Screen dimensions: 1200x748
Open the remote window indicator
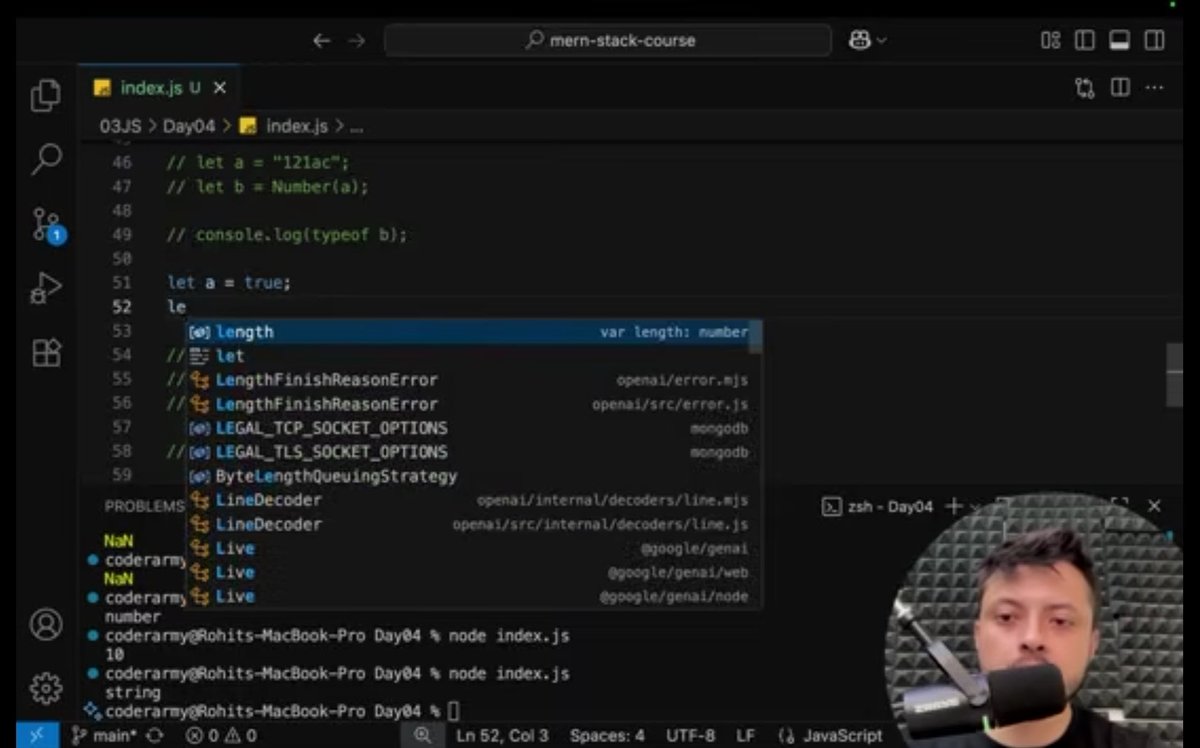37,735
